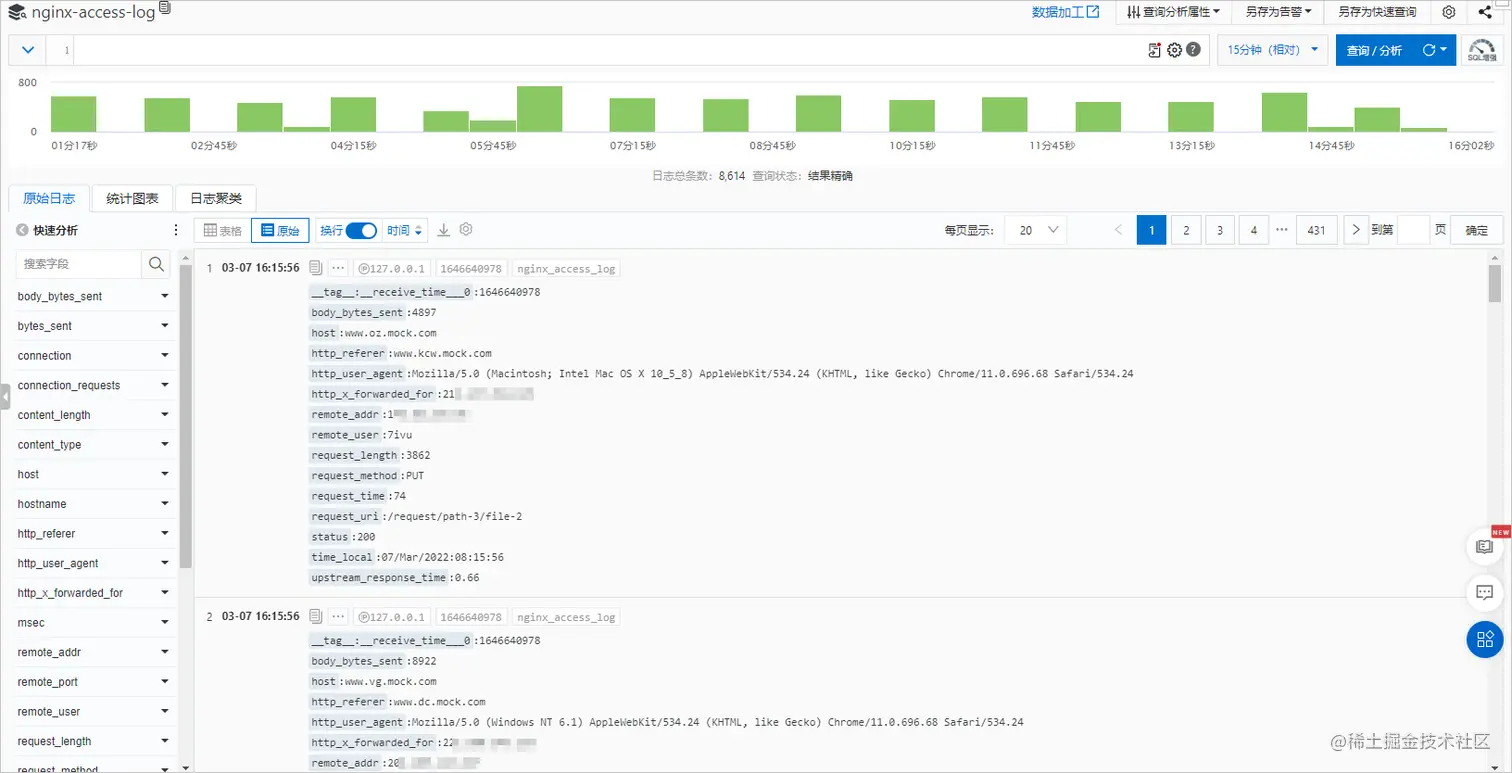1512x773 pixels.
Task: Click the share icon in top toolbar
Action: (1485, 12)
